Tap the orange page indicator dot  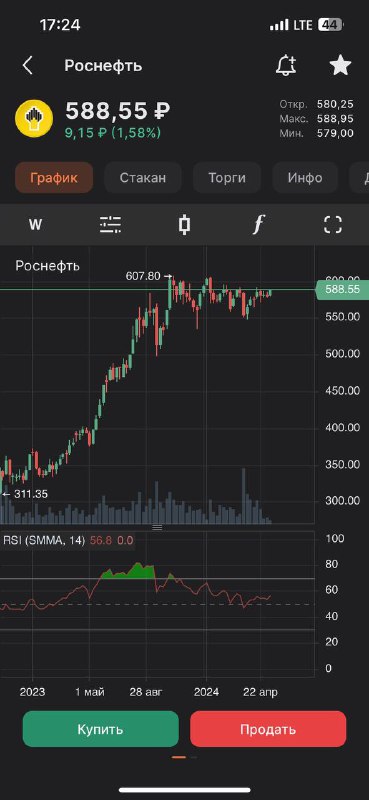point(179,757)
